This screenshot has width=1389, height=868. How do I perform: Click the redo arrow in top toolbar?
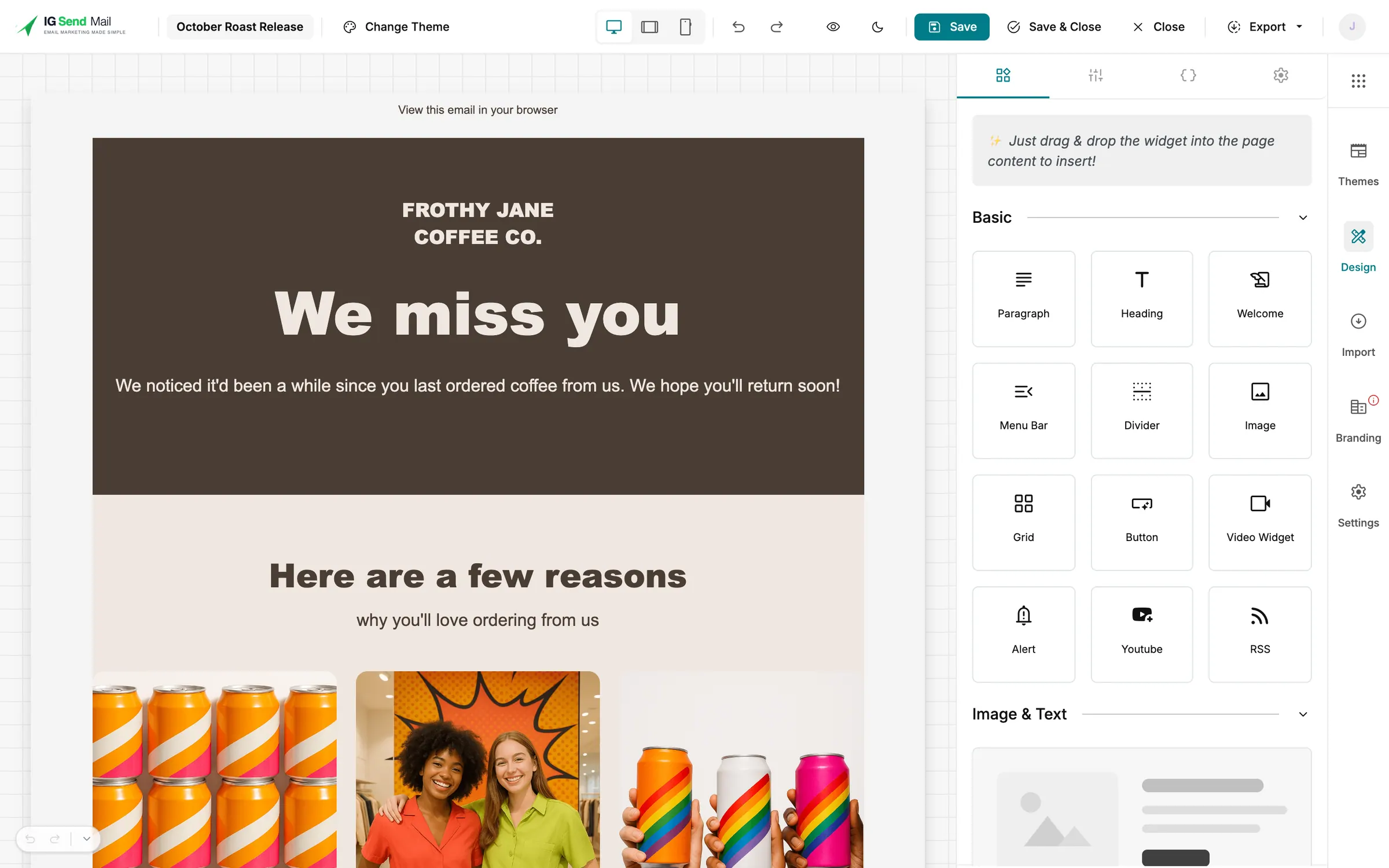[777, 27]
